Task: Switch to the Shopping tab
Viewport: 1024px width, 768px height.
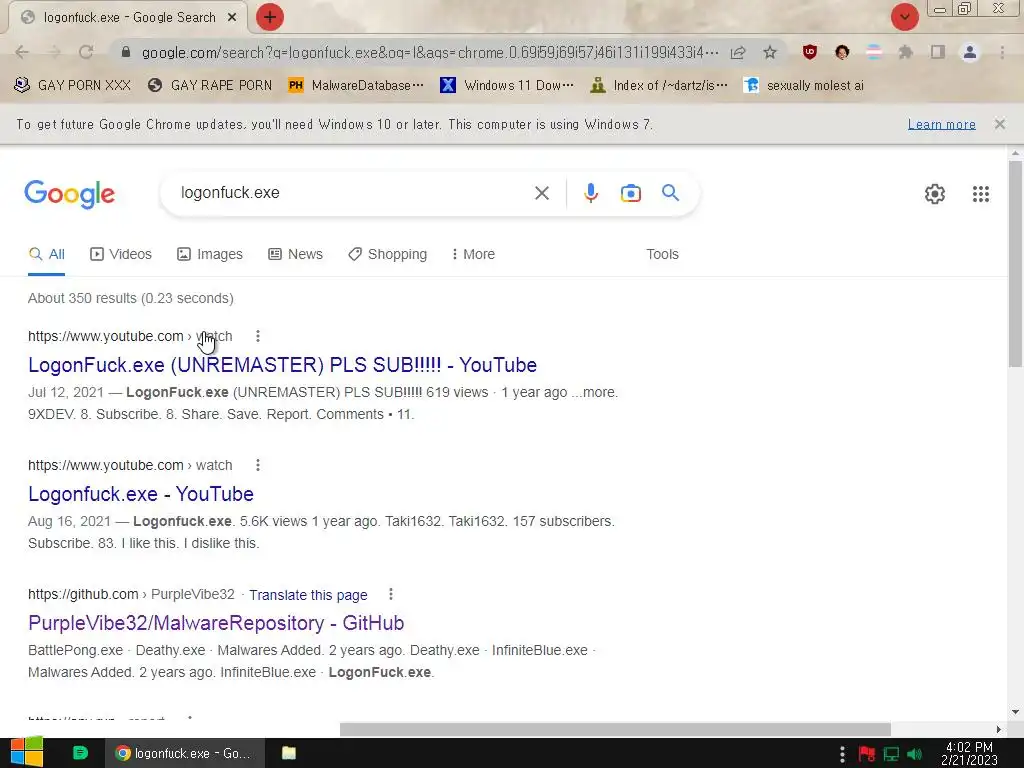Action: coord(387,254)
